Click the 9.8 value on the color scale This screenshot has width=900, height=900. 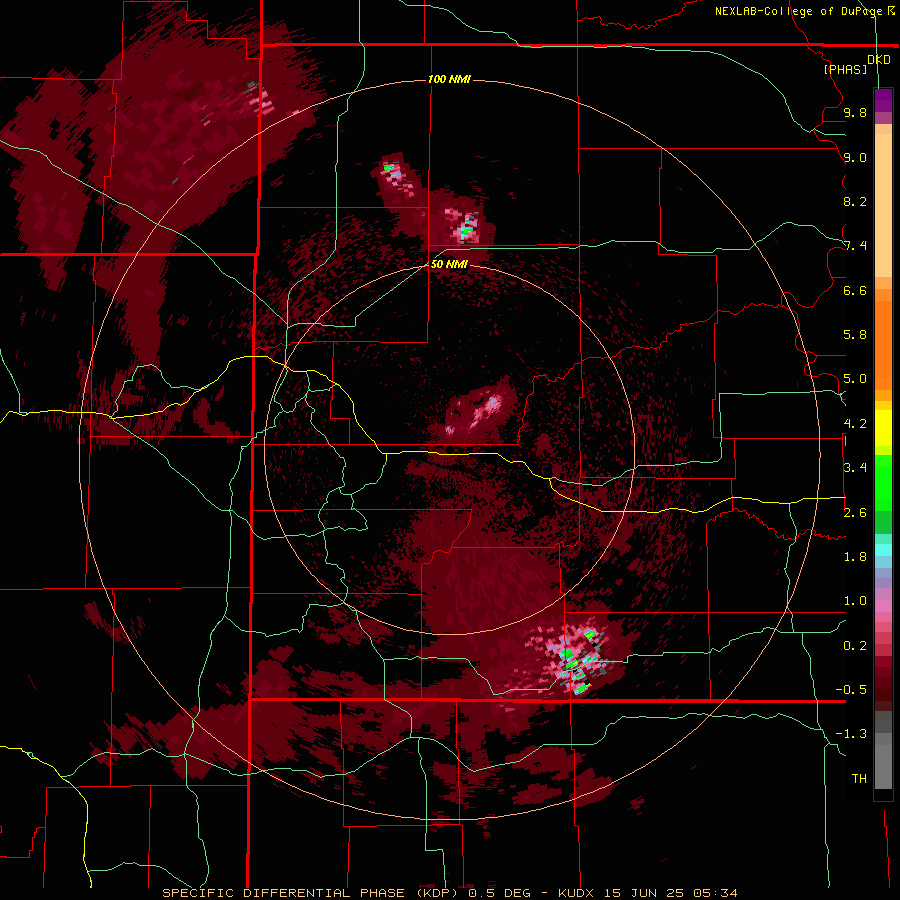[855, 112]
